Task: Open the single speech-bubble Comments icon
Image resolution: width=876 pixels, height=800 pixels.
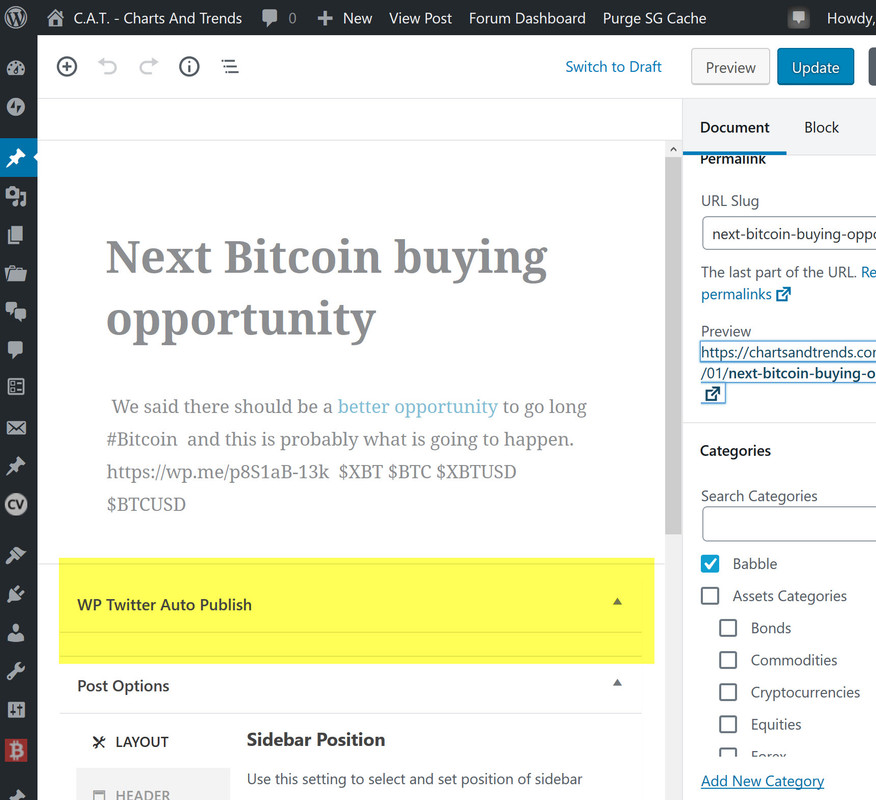Action: (16, 349)
